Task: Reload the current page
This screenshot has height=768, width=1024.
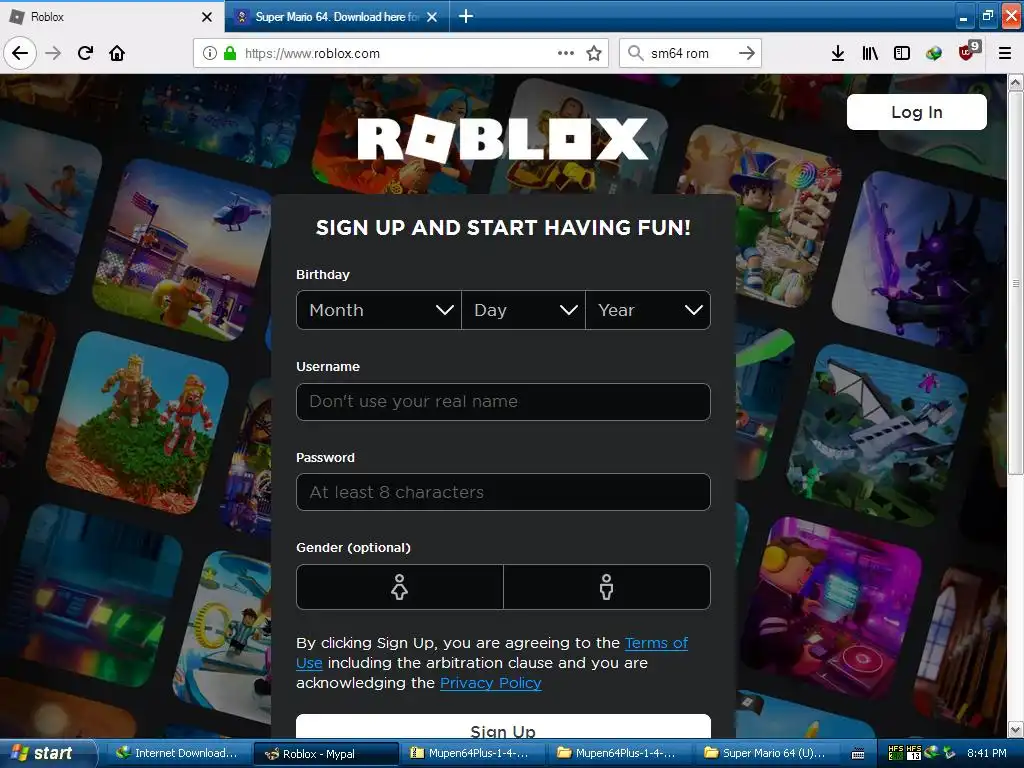Action: pos(85,53)
